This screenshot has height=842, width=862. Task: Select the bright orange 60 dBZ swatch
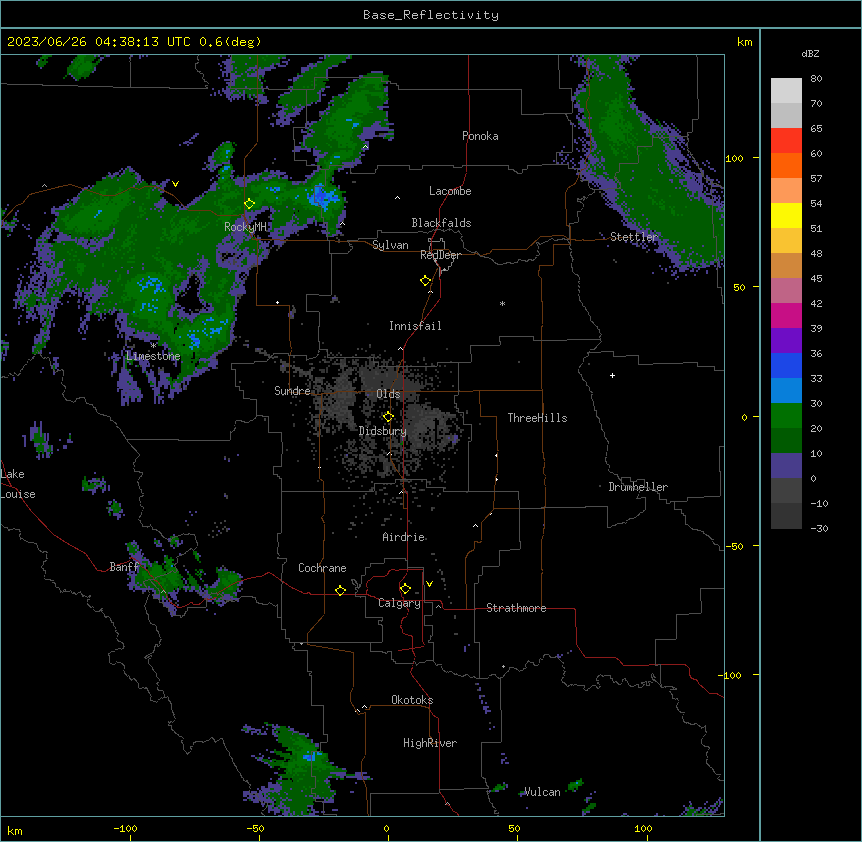point(786,165)
